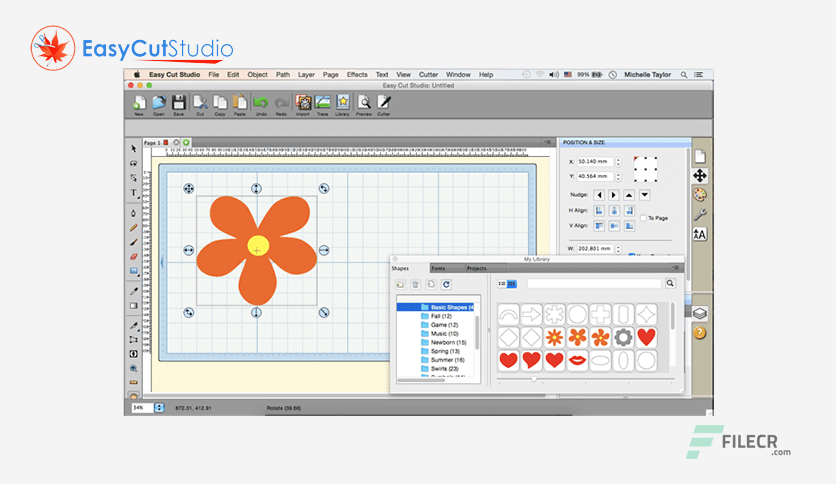
Task: Pick the red lips shape thumbnail
Action: (x=577, y=360)
